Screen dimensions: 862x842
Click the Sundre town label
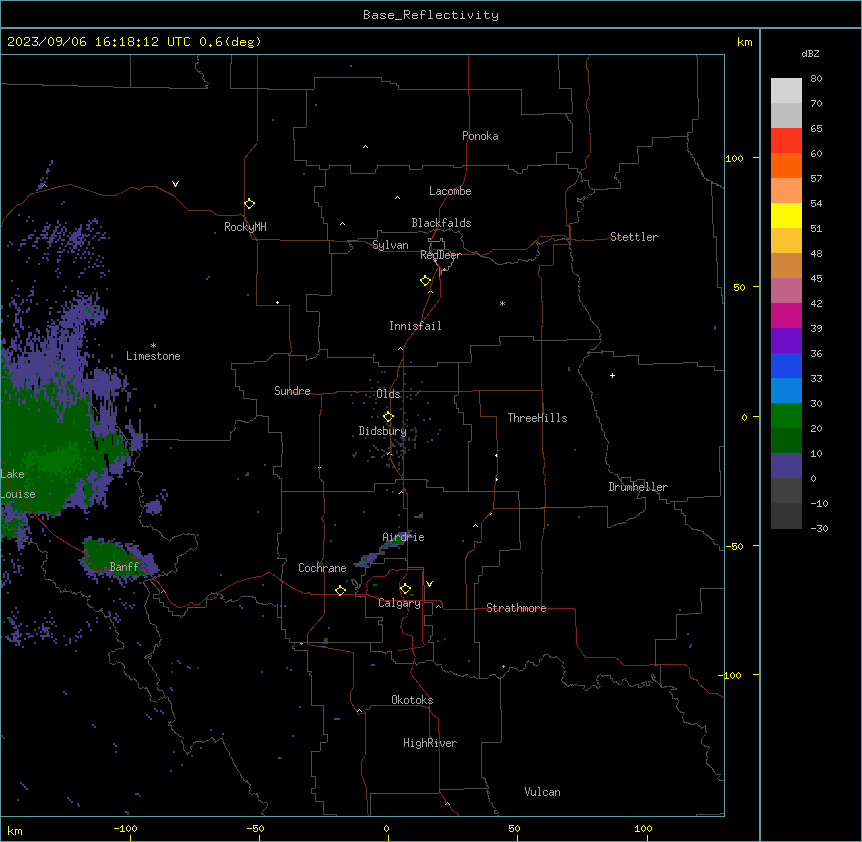pyautogui.click(x=292, y=391)
